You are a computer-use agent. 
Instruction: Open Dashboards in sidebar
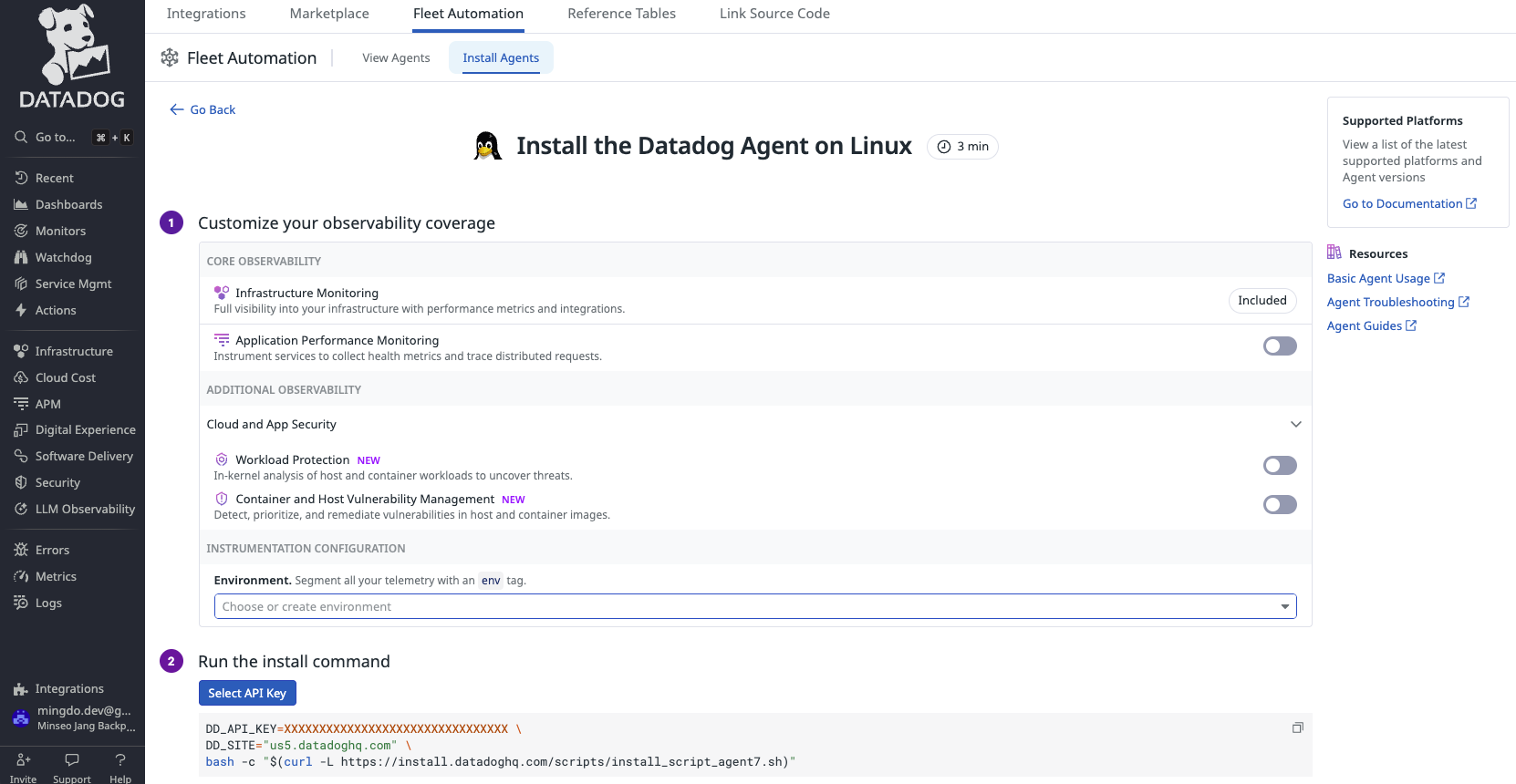pos(68,204)
